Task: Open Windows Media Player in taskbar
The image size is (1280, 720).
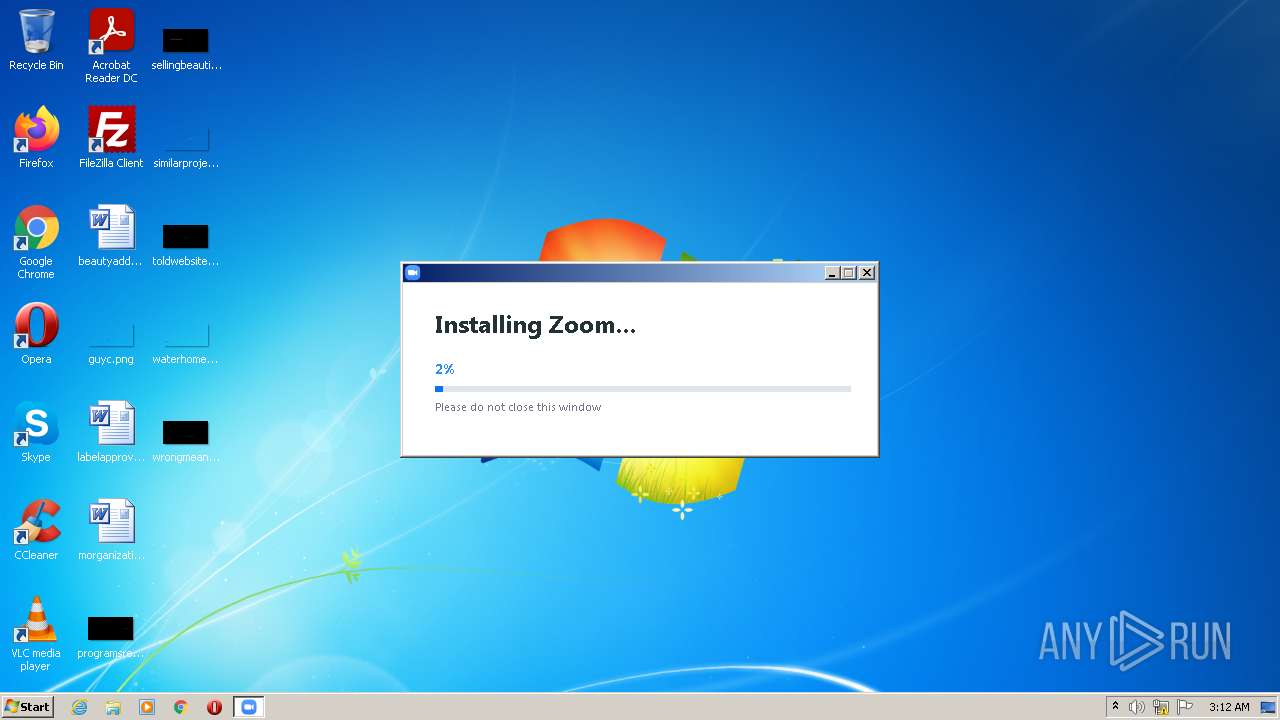Action: click(x=147, y=707)
